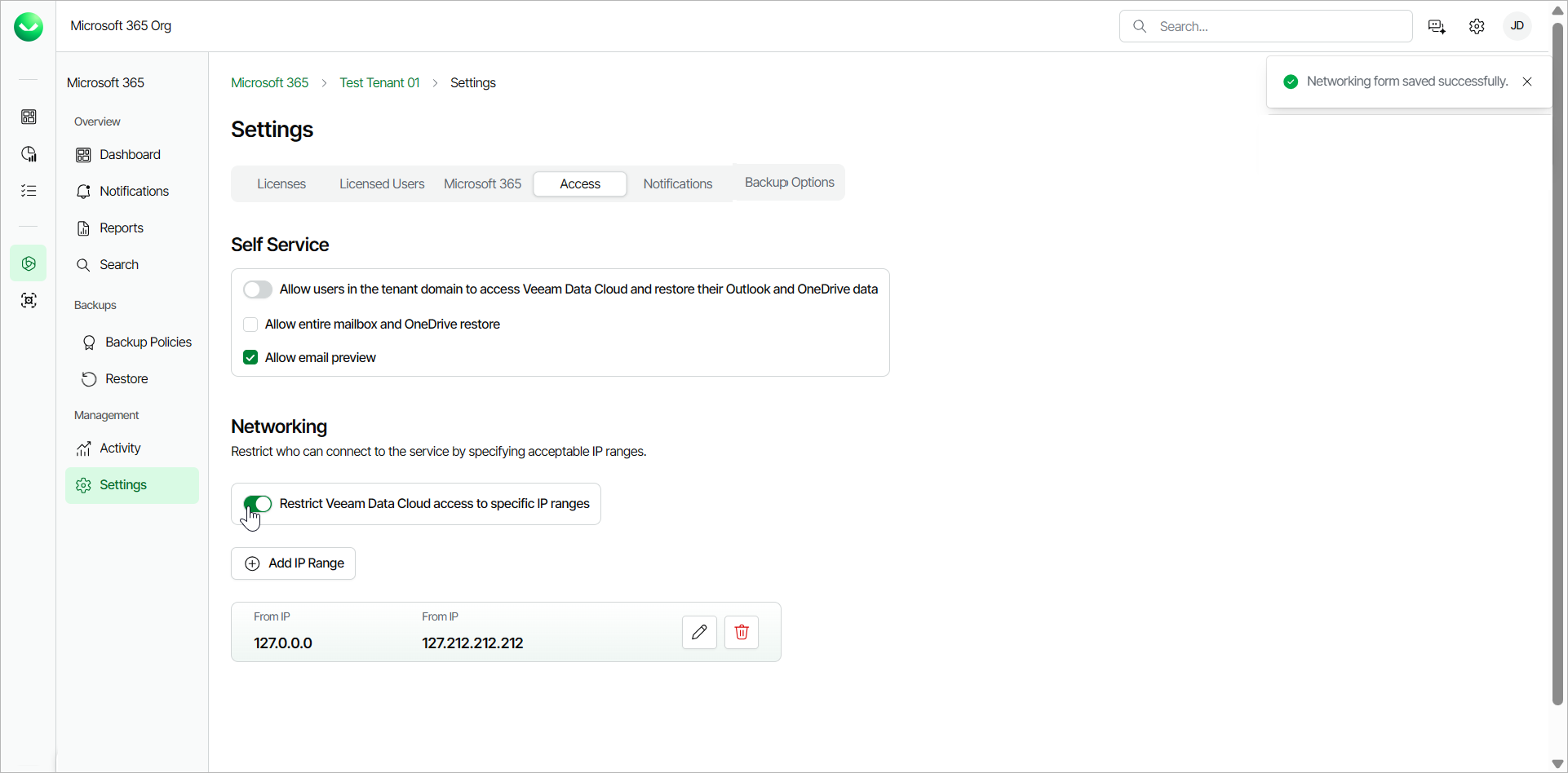Disable Restrict Veeam Data Cloud access toggle
This screenshot has width=1568, height=773.
258,504
